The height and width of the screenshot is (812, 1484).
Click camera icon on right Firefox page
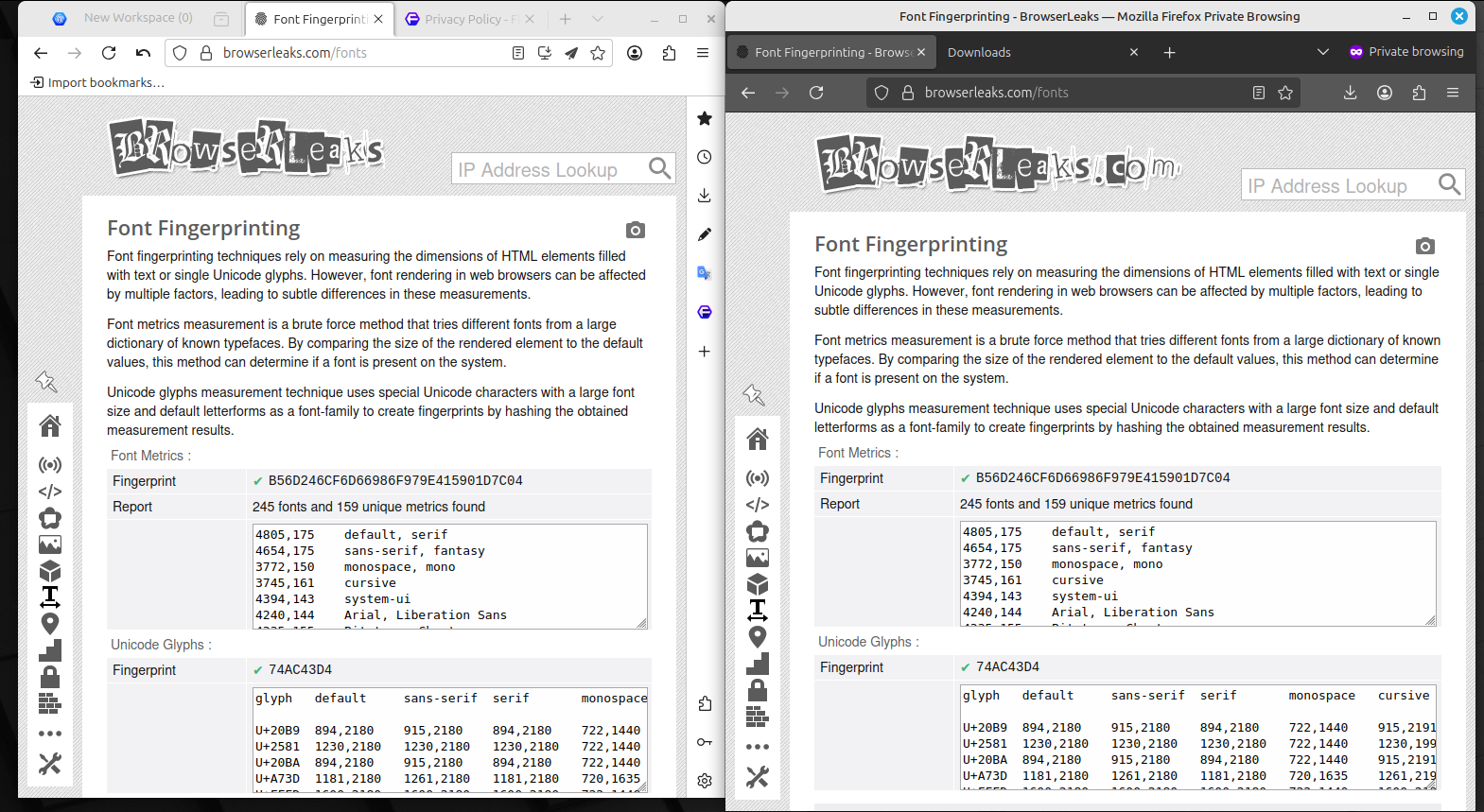pos(1425,246)
